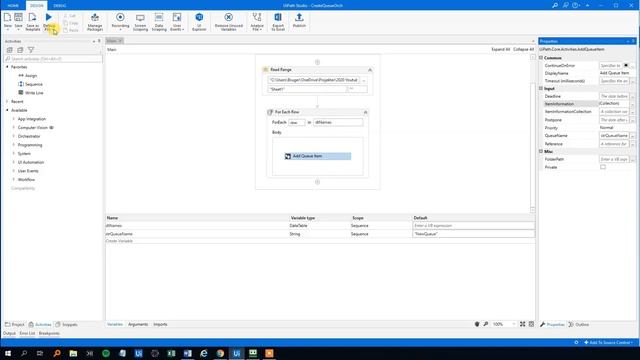Viewport: 640px width, 360px height.
Task: Launch the Data Scraping wizard
Action: pos(159,21)
